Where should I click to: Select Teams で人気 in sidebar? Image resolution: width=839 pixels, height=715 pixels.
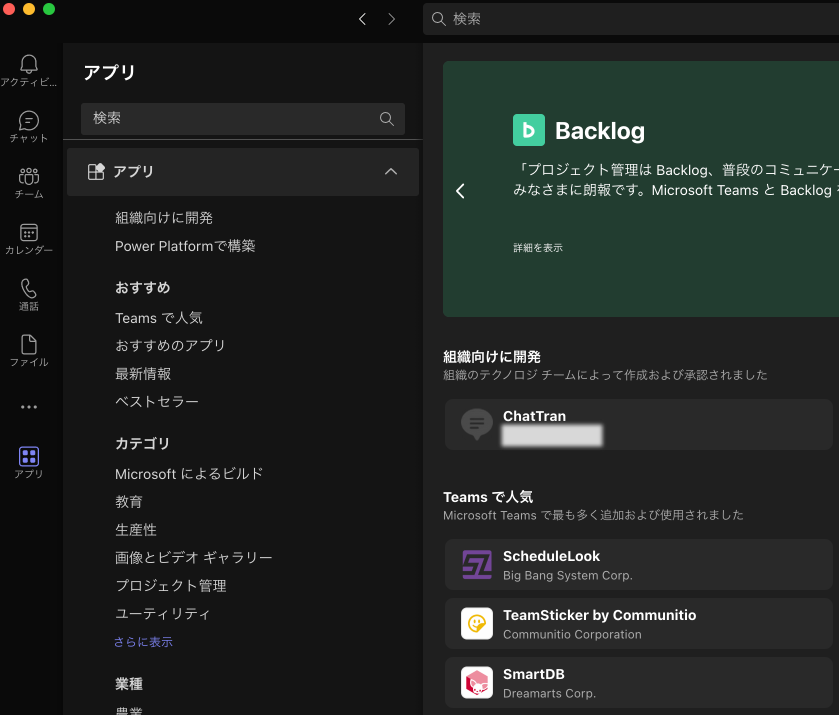pyautogui.click(x=159, y=318)
